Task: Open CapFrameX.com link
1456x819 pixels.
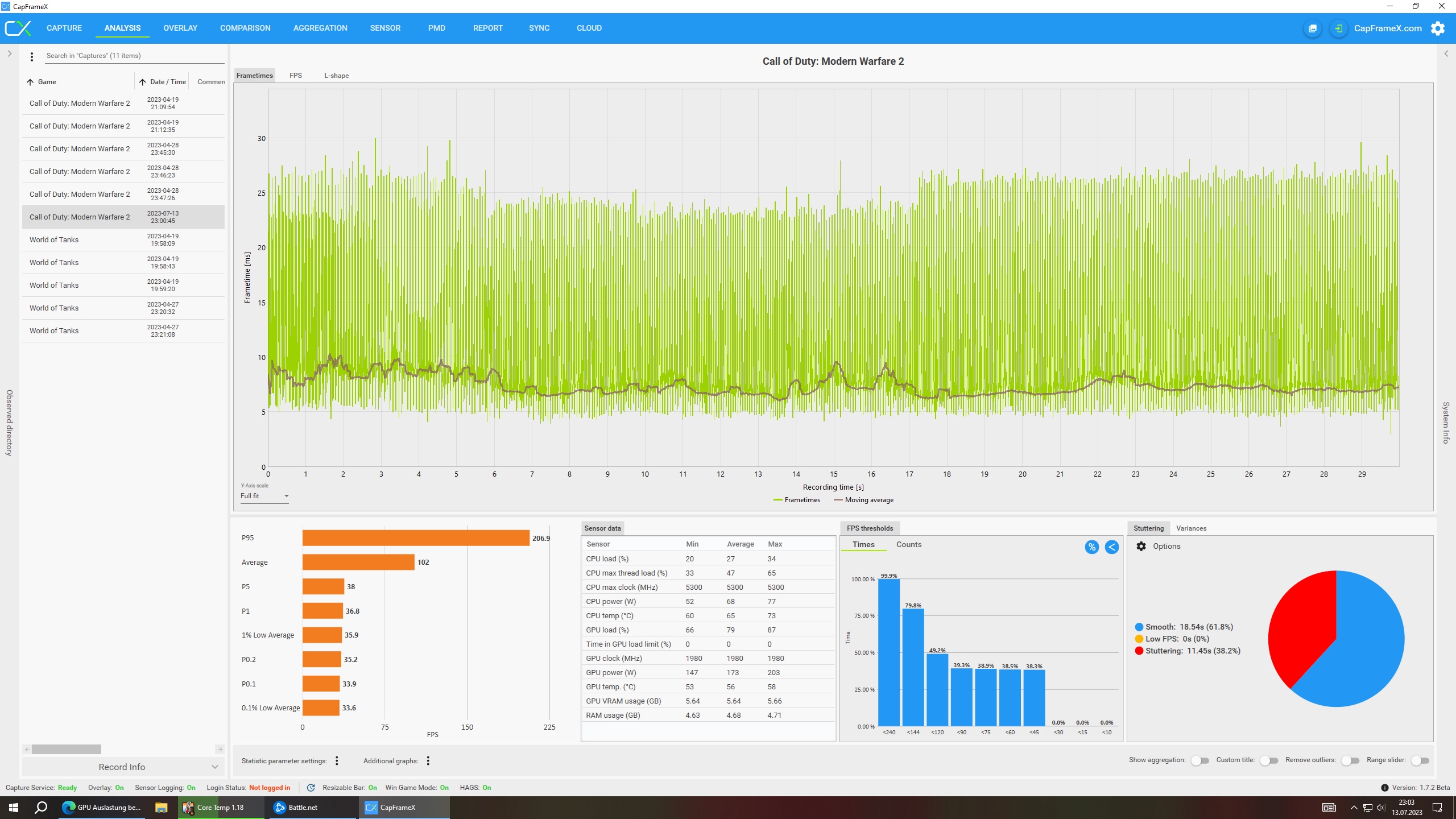Action: (x=1388, y=28)
